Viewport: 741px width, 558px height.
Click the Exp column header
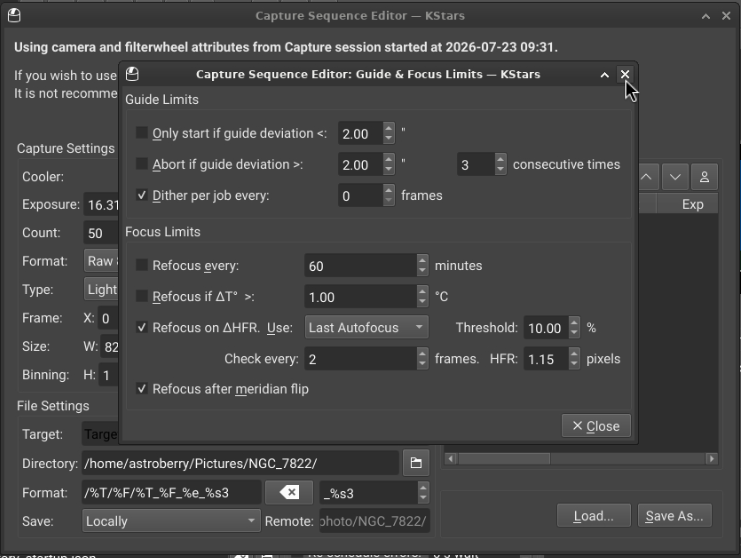[692, 204]
